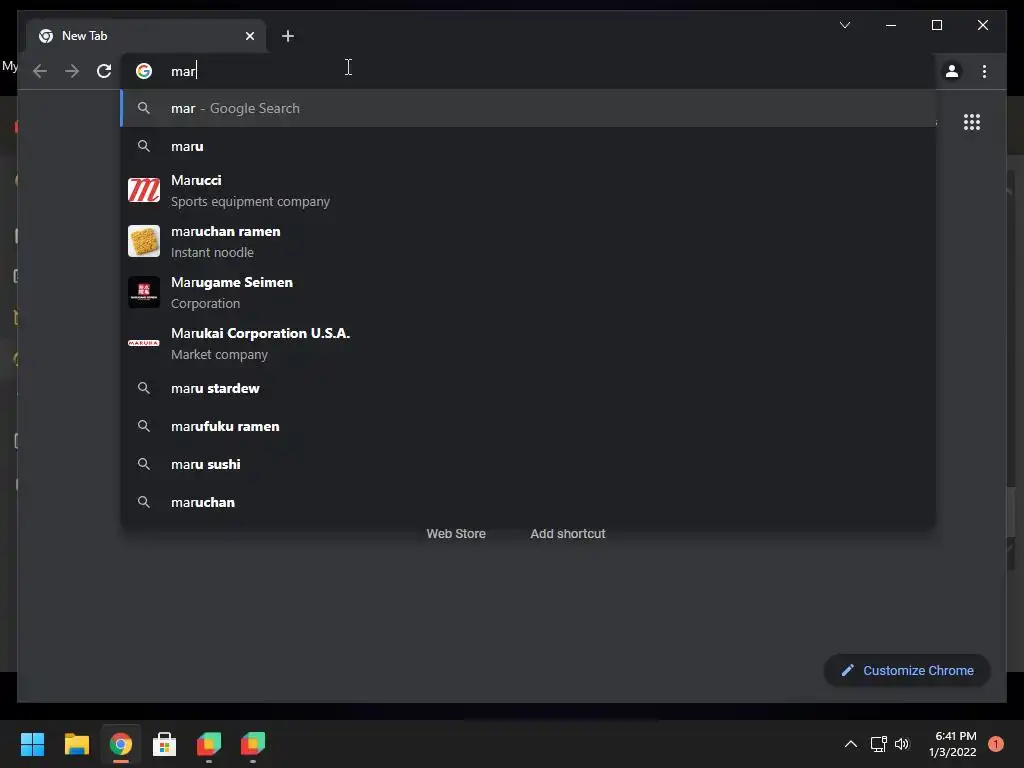Image resolution: width=1024 pixels, height=768 pixels.
Task: Click the Marukai logo thumbnail
Action: pyautogui.click(x=144, y=343)
